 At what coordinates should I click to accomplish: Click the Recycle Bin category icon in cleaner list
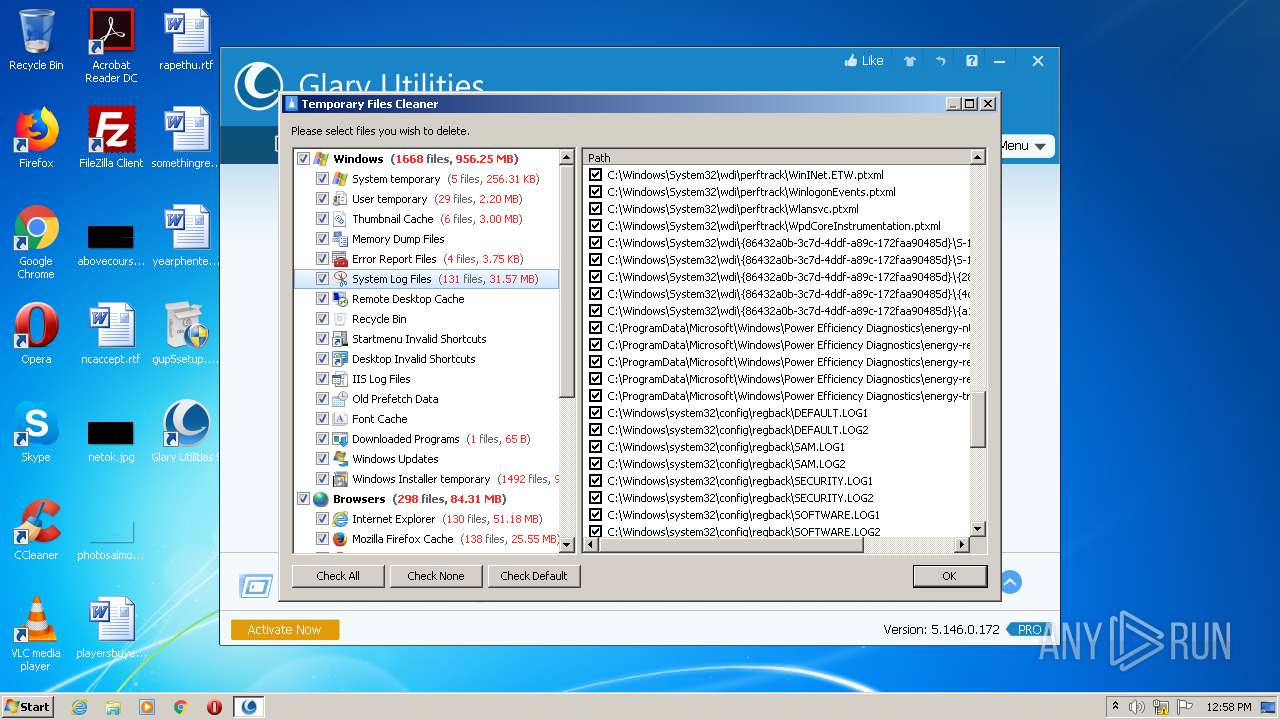pos(340,319)
